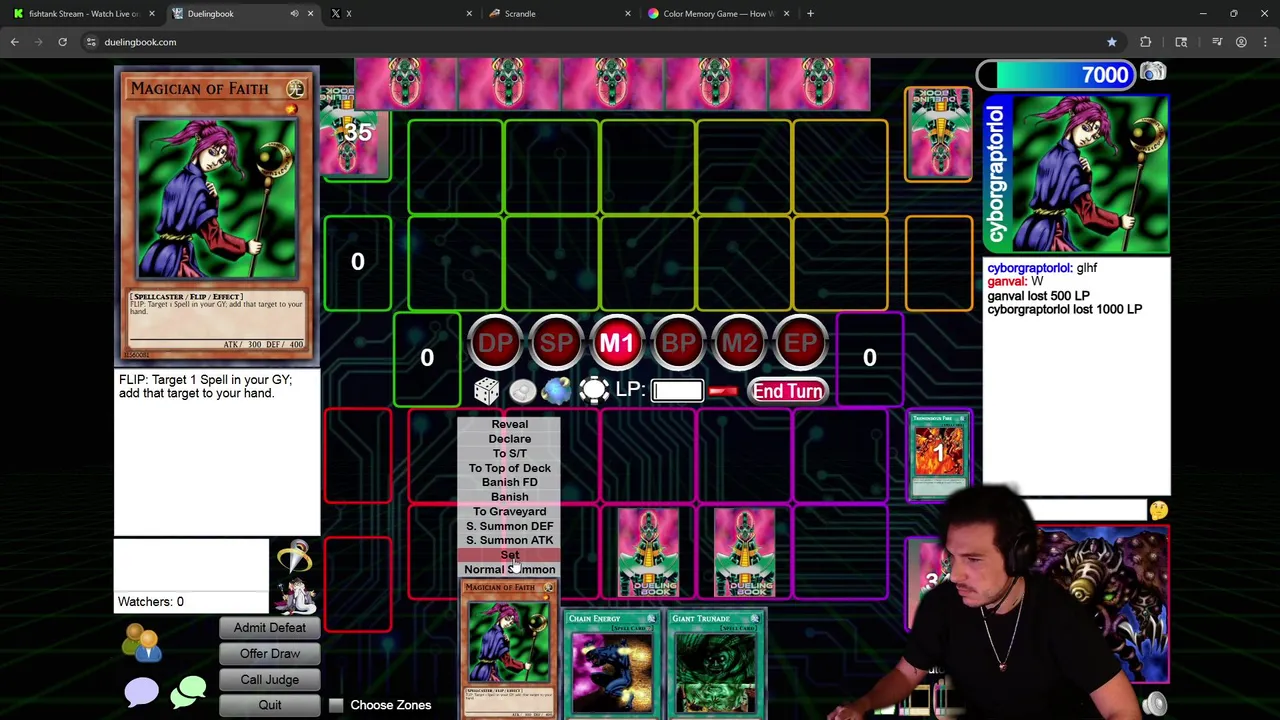
Task: Click the End Turn button
Action: [x=788, y=391]
